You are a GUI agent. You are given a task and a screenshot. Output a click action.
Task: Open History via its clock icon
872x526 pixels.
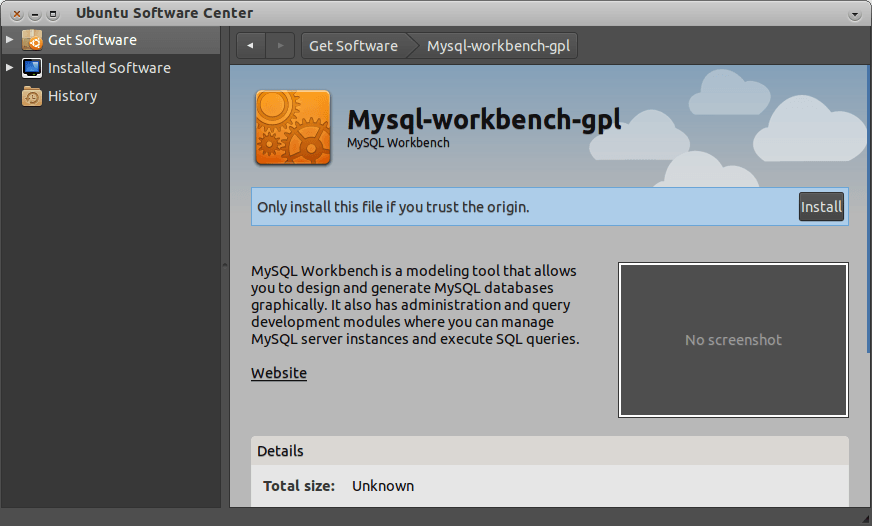point(32,96)
